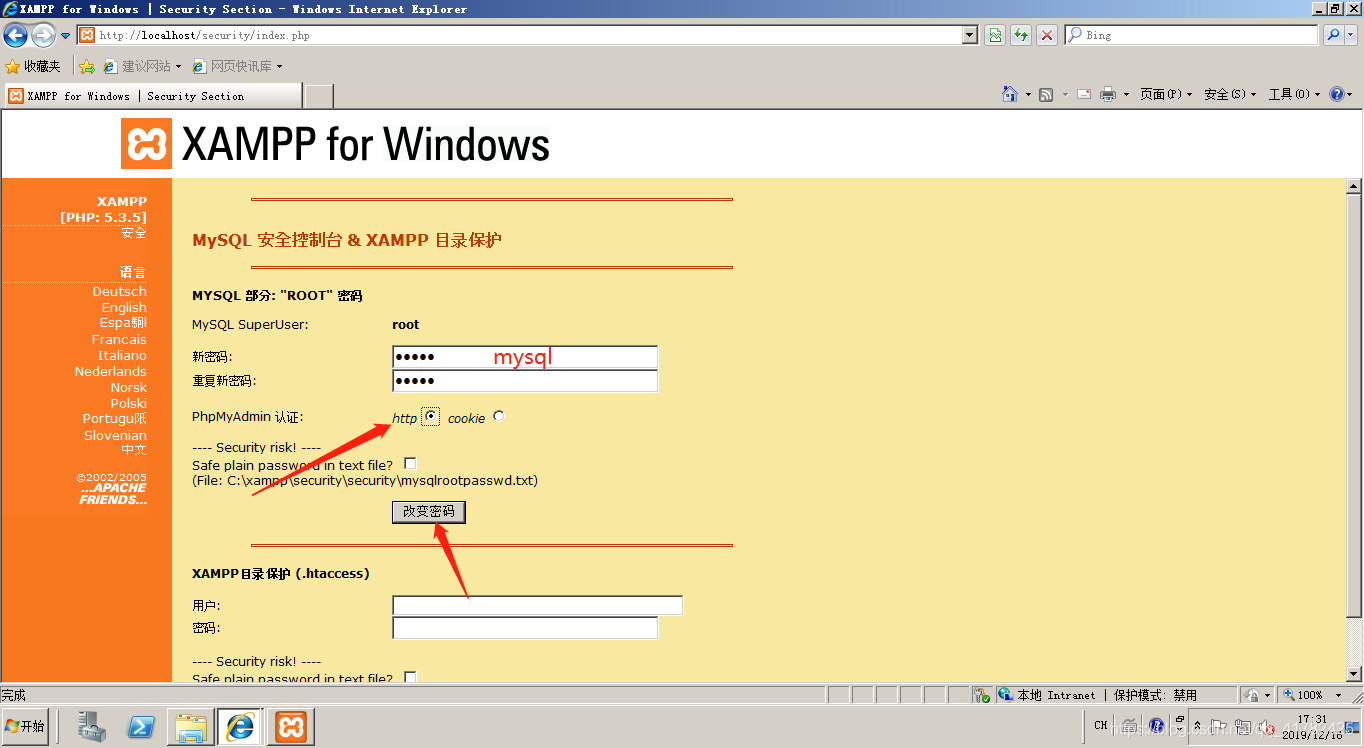This screenshot has height=748, width=1364.
Task: Check MySQL safe plain password checkbox
Action: pos(410,464)
